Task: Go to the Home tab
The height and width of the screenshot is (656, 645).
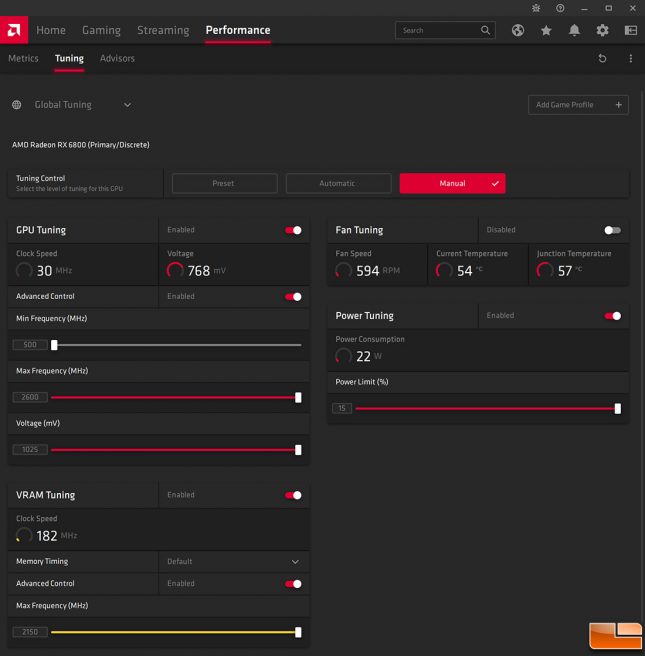Action: 51,30
